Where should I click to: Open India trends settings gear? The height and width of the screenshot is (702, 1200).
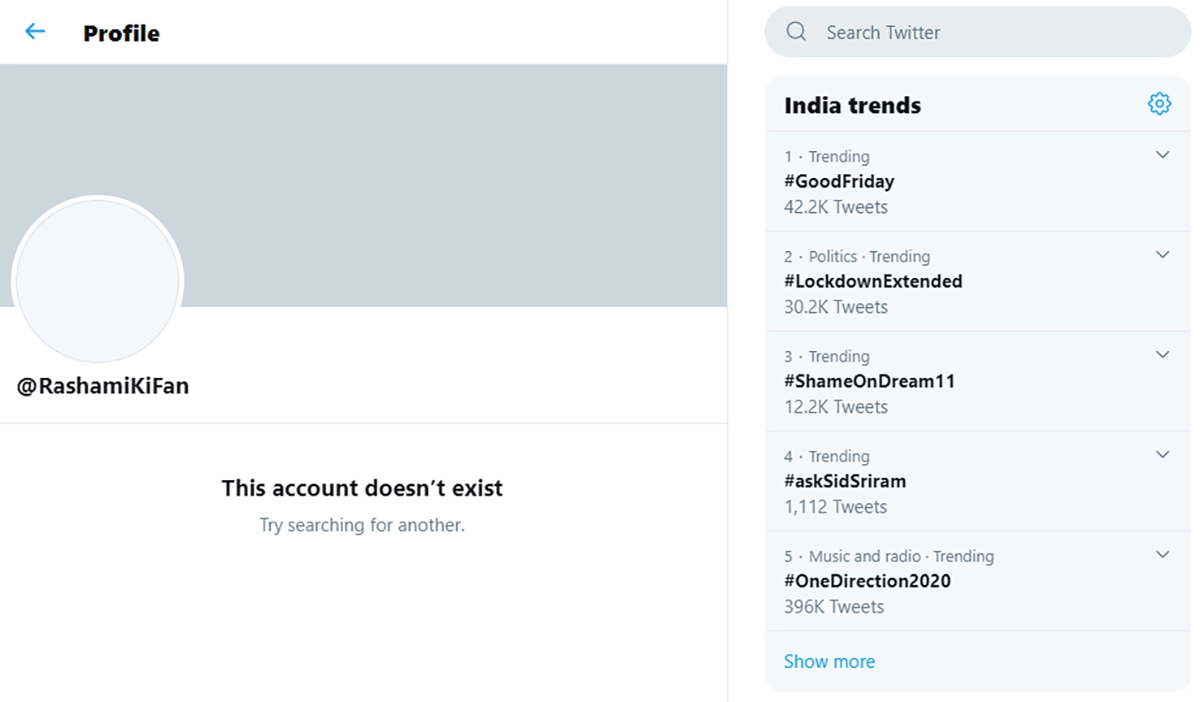point(1159,104)
